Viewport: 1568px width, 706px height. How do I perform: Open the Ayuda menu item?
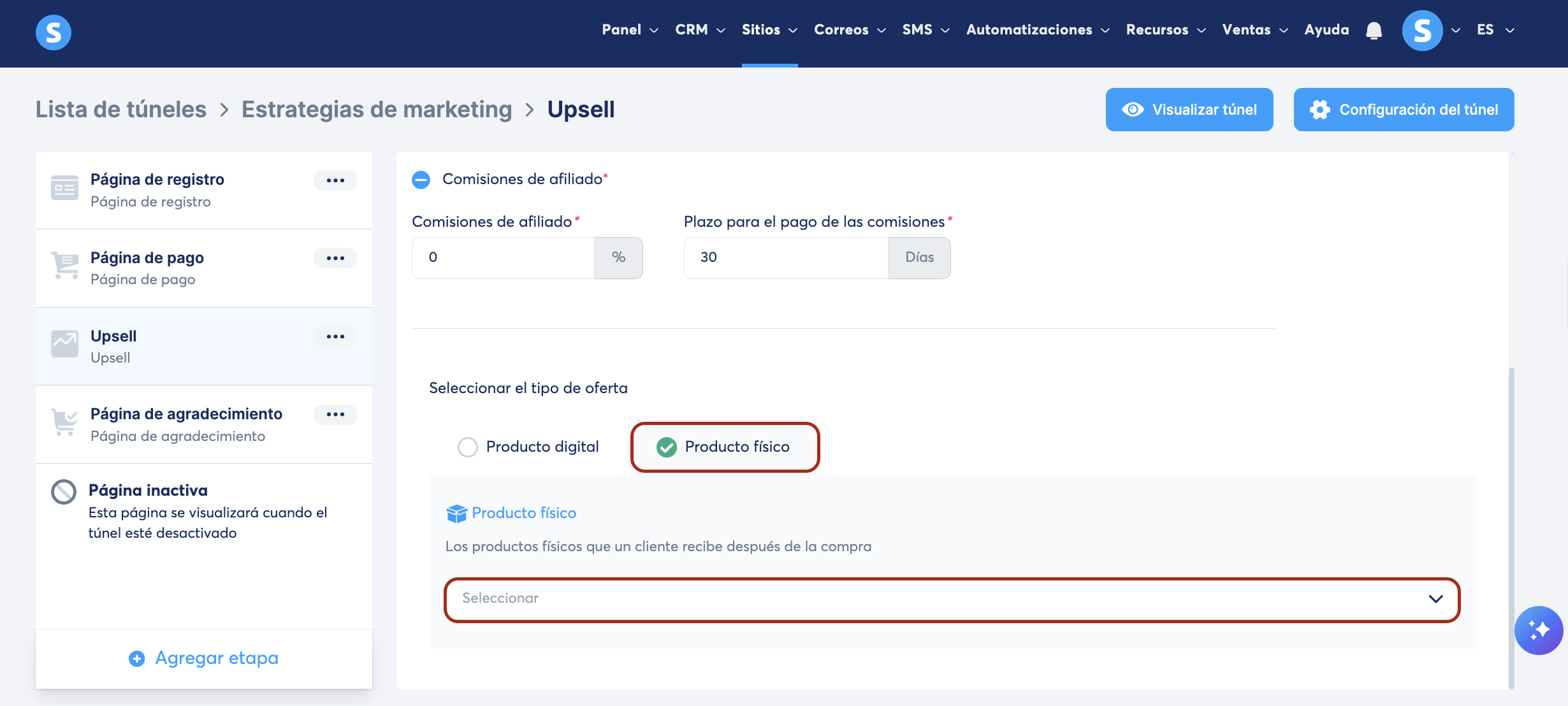(x=1326, y=30)
